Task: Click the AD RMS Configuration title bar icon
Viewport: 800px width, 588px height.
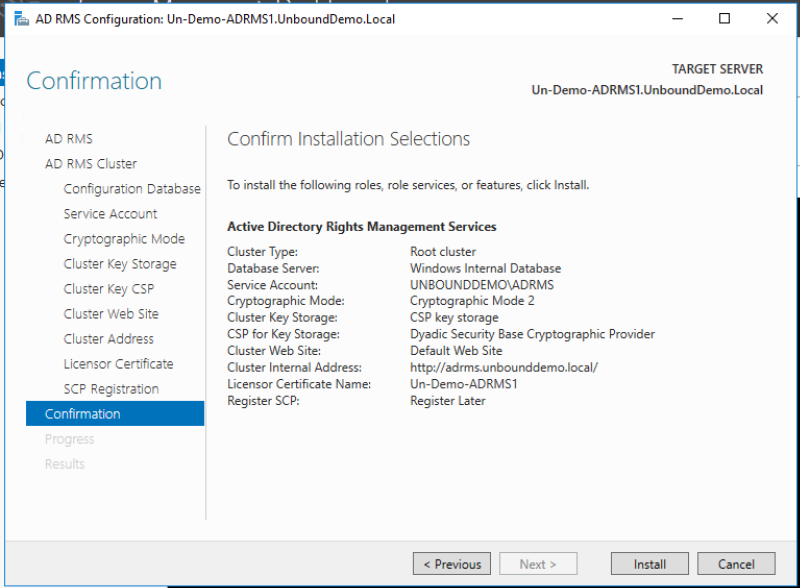Action: coord(21,19)
